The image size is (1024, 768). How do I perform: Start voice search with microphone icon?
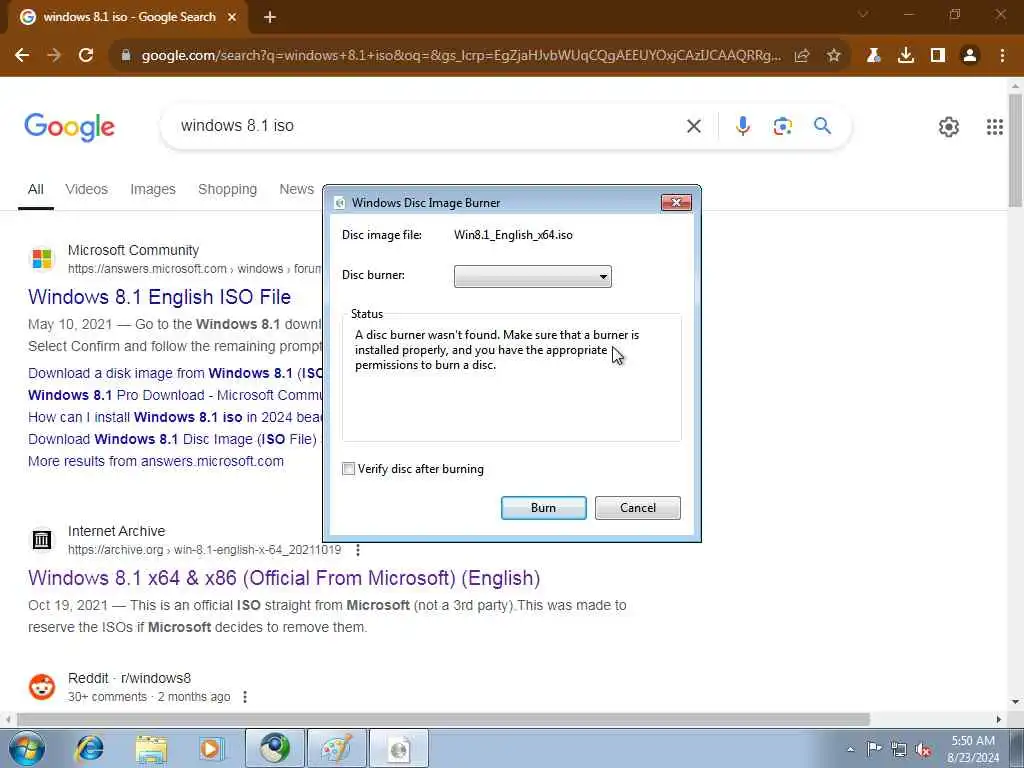(x=743, y=125)
